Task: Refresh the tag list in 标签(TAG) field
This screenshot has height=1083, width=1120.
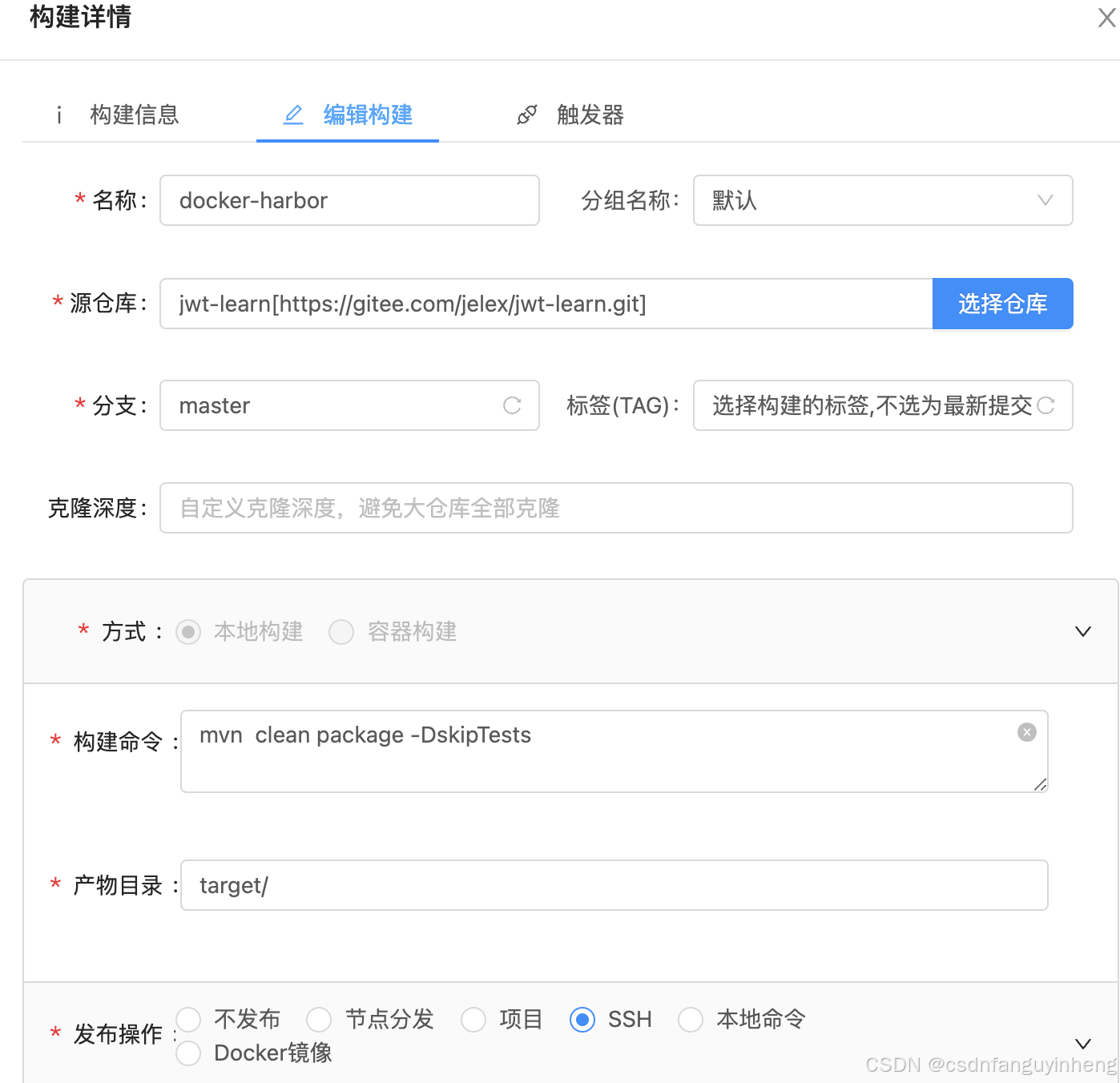Action: (1045, 406)
